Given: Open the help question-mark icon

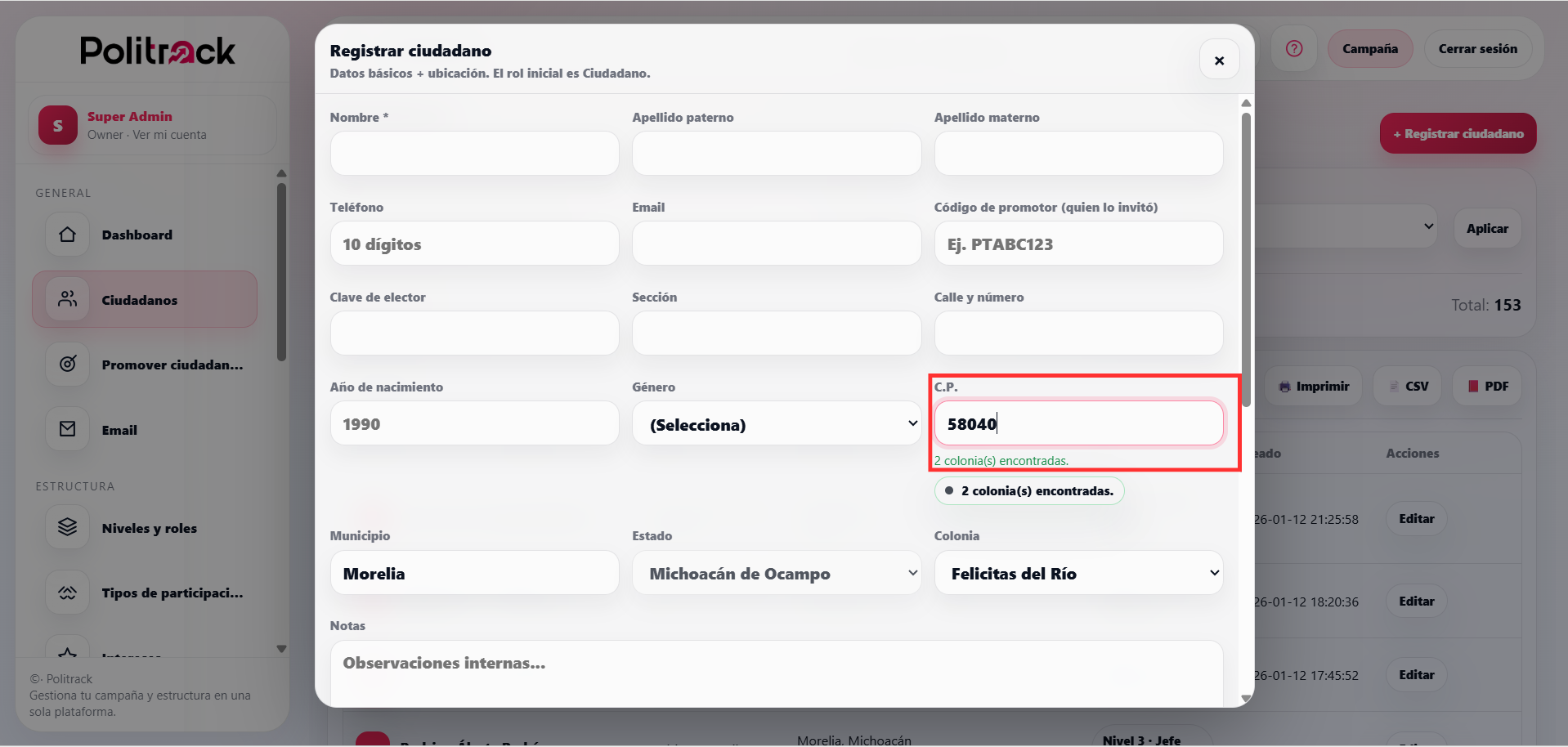Looking at the screenshot, I should pos(1294,48).
